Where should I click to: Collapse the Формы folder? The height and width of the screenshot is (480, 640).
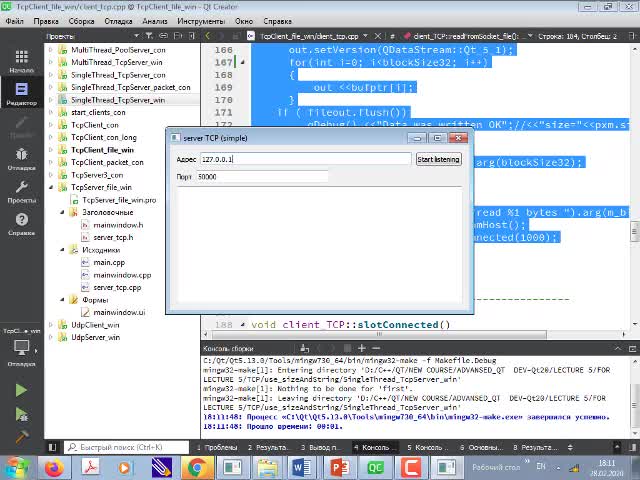point(62,300)
